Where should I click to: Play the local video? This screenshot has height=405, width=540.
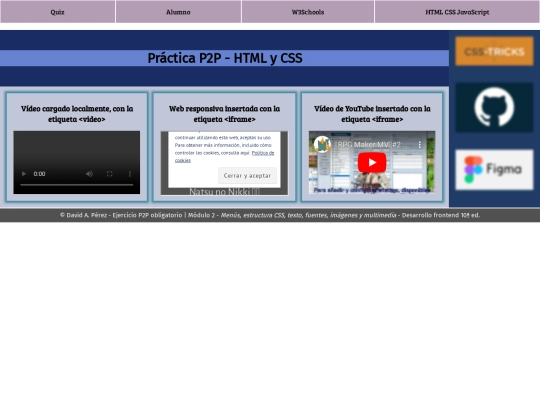24,174
